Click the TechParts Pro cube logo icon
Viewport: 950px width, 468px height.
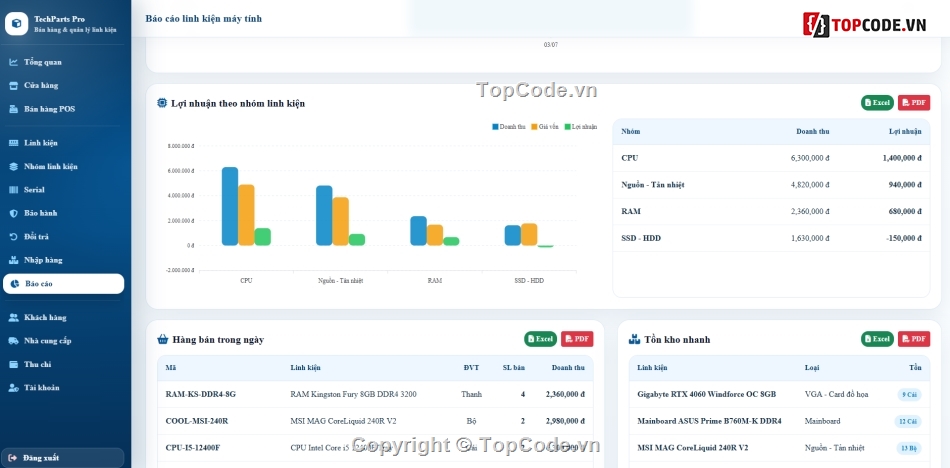(x=17, y=24)
